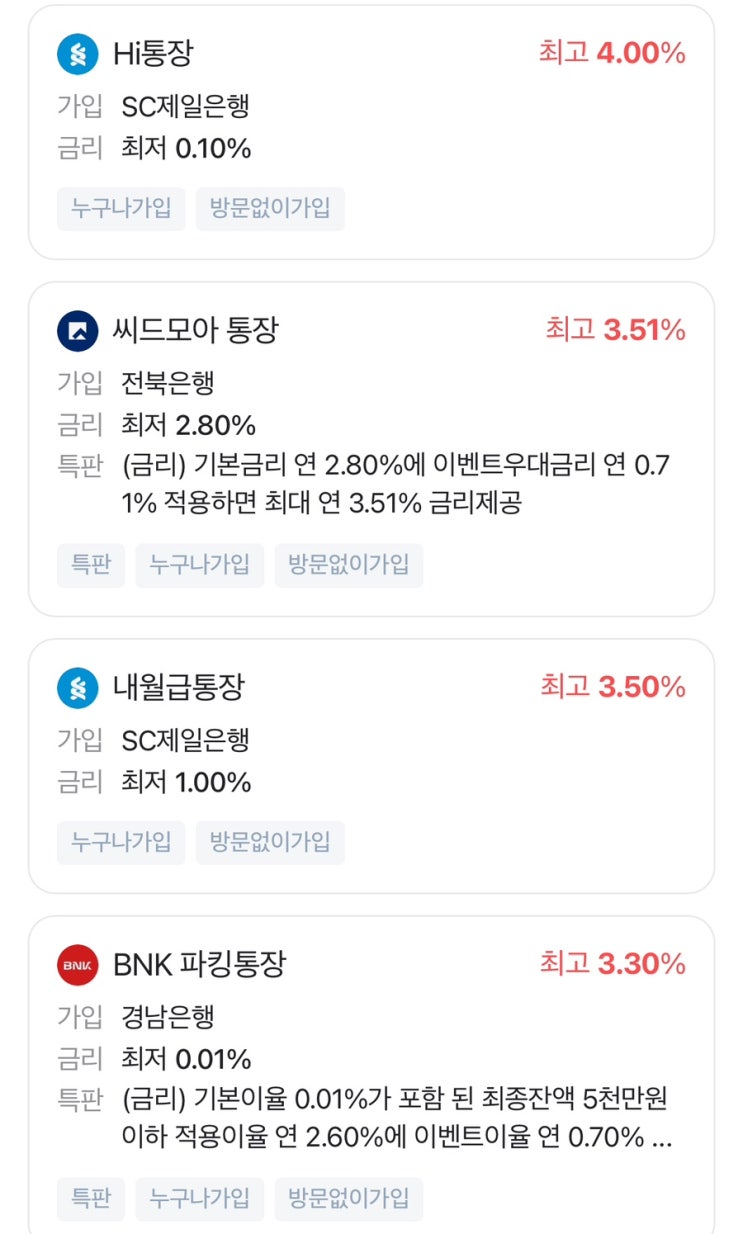Select the 방문없이가입 tag on Hi통장
Viewport: 743px width, 1234px height.
pos(270,209)
